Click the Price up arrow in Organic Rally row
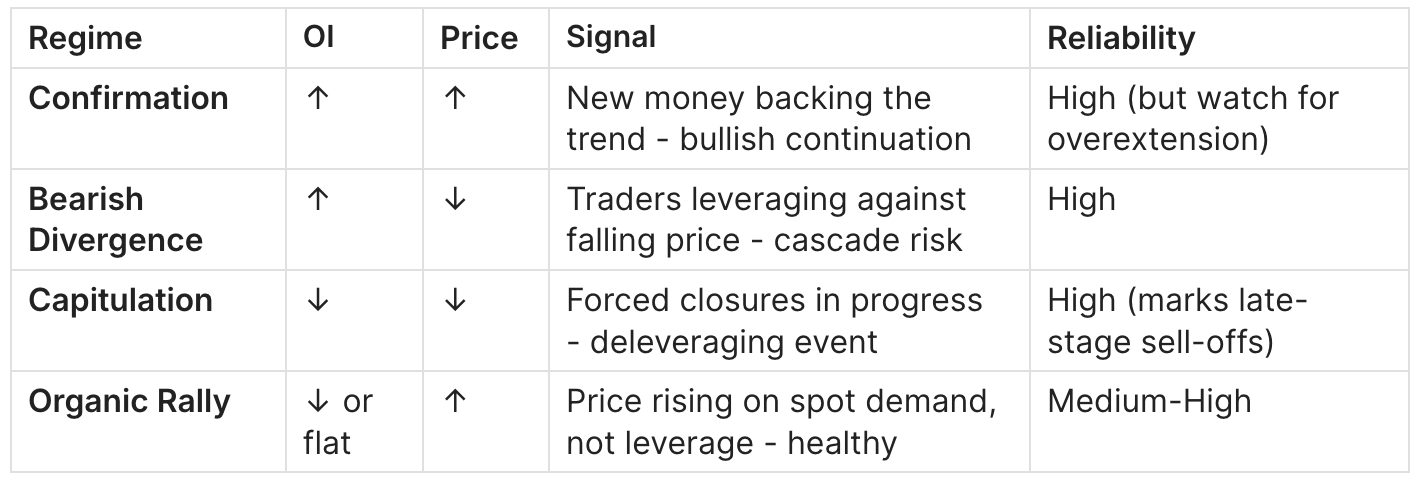 (454, 401)
